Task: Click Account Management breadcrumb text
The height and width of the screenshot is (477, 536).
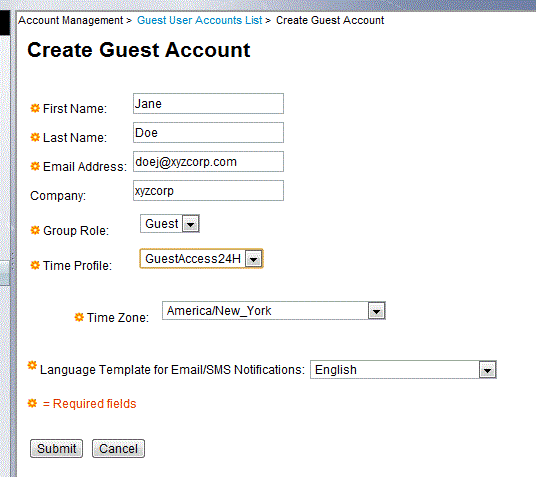Action: [71, 20]
